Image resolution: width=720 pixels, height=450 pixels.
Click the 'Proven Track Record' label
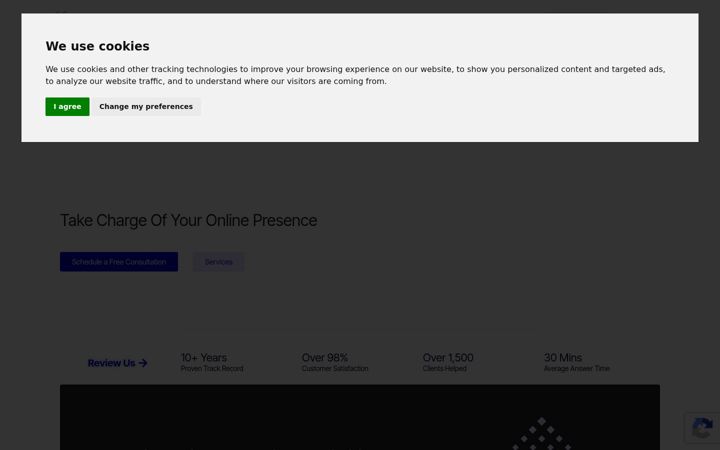click(212, 368)
